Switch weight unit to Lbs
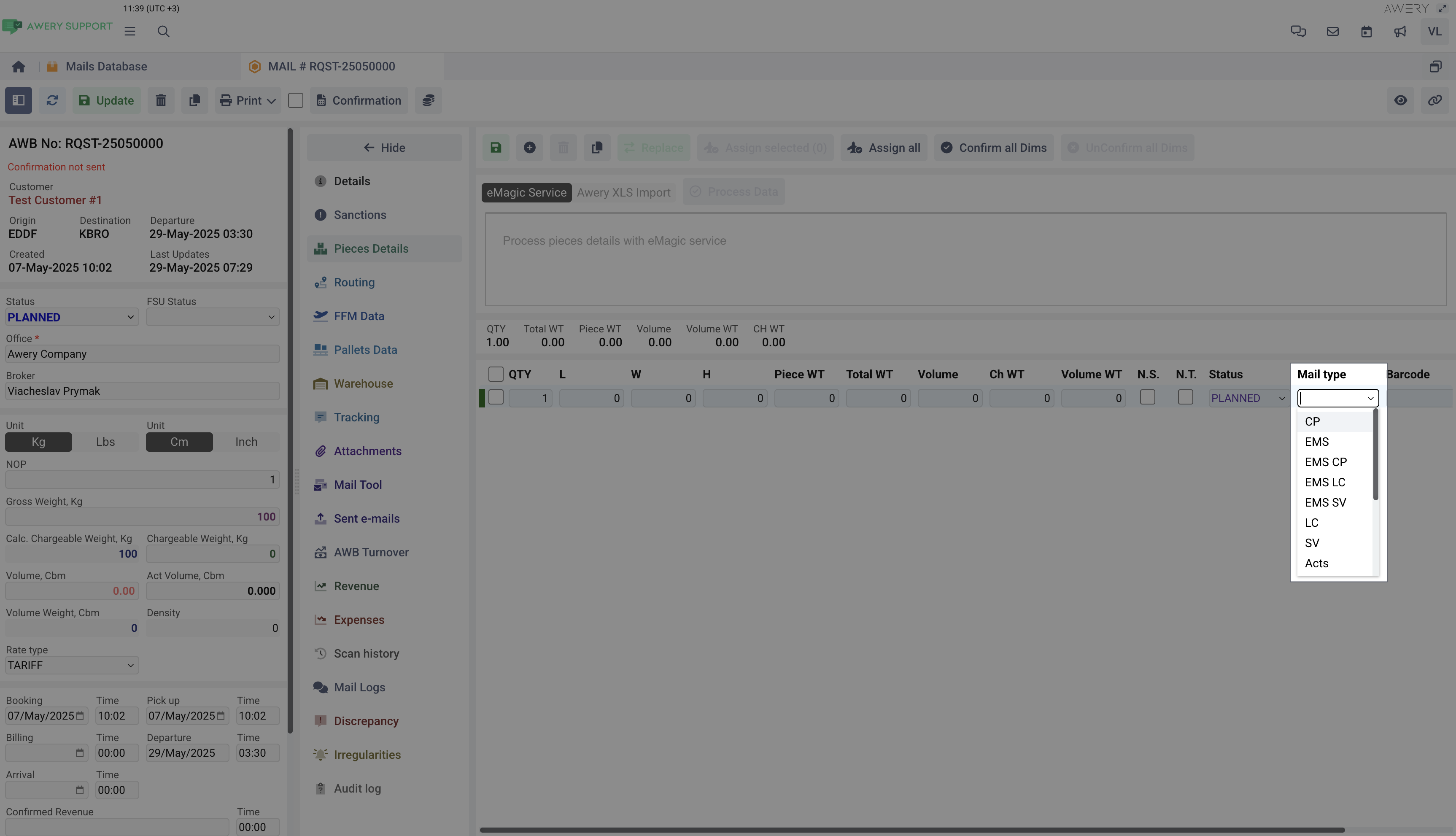 click(105, 442)
